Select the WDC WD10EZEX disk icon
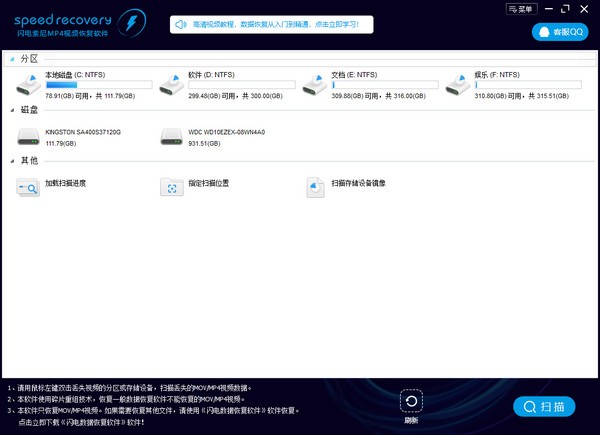600x435 pixels. coord(173,136)
